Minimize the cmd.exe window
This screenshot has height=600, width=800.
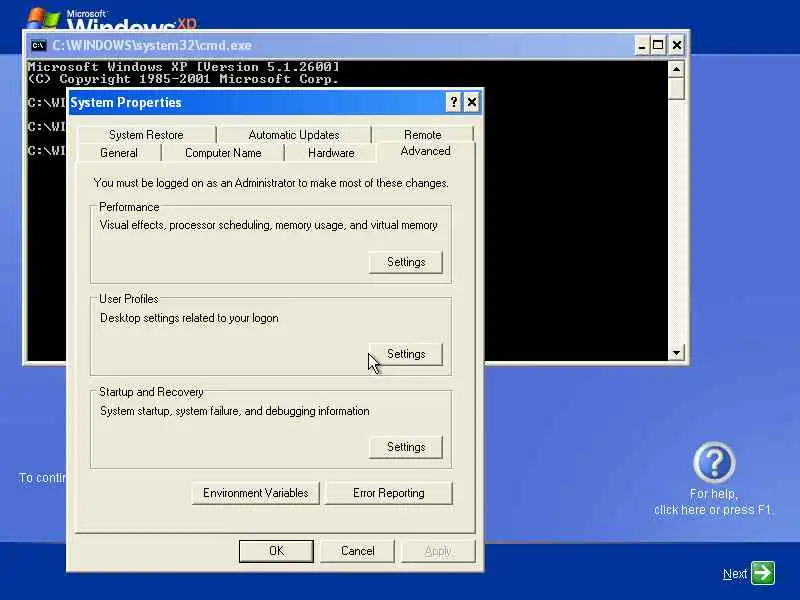point(642,45)
